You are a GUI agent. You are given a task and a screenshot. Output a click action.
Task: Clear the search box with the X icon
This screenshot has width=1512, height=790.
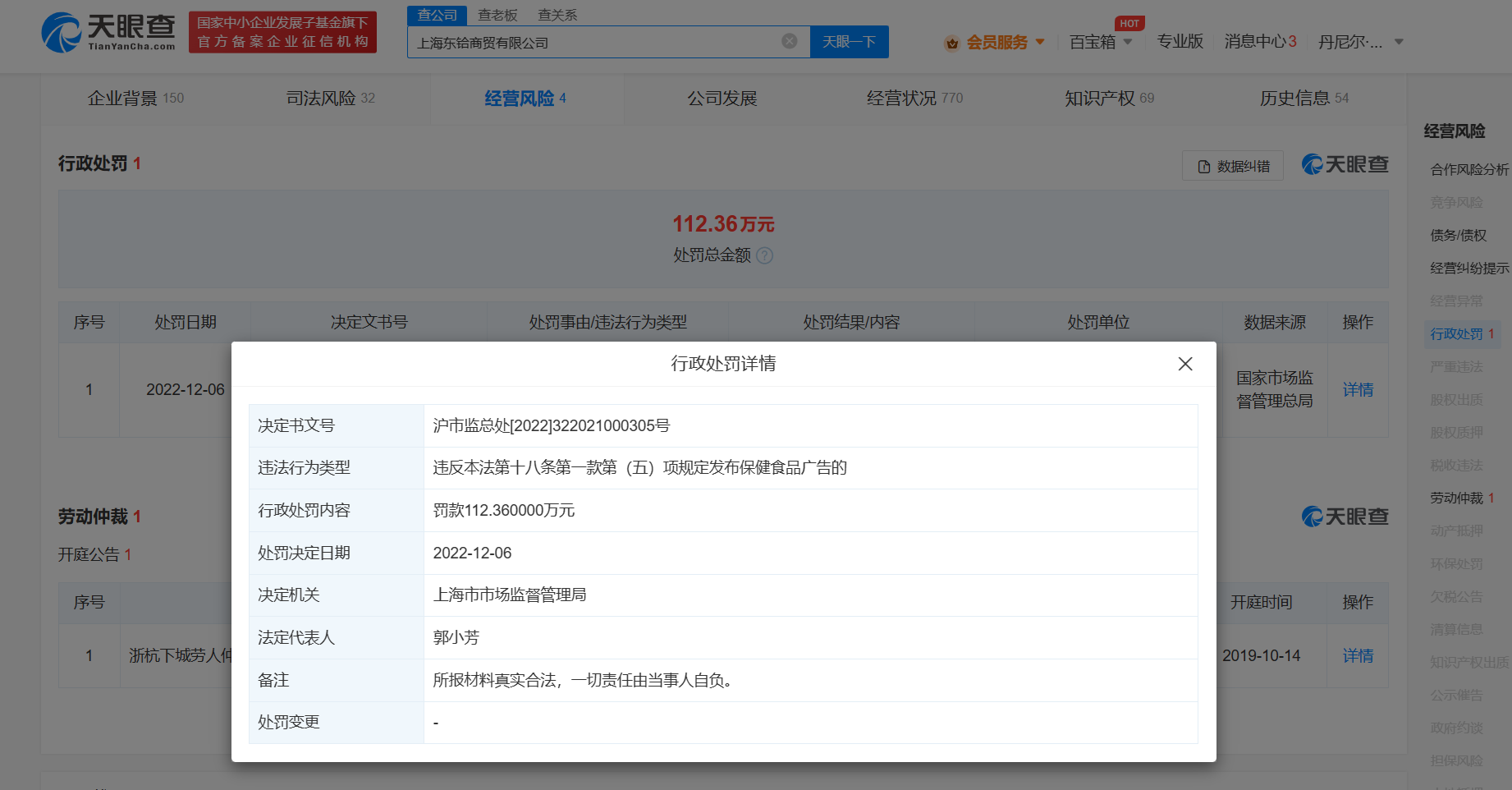[790, 41]
